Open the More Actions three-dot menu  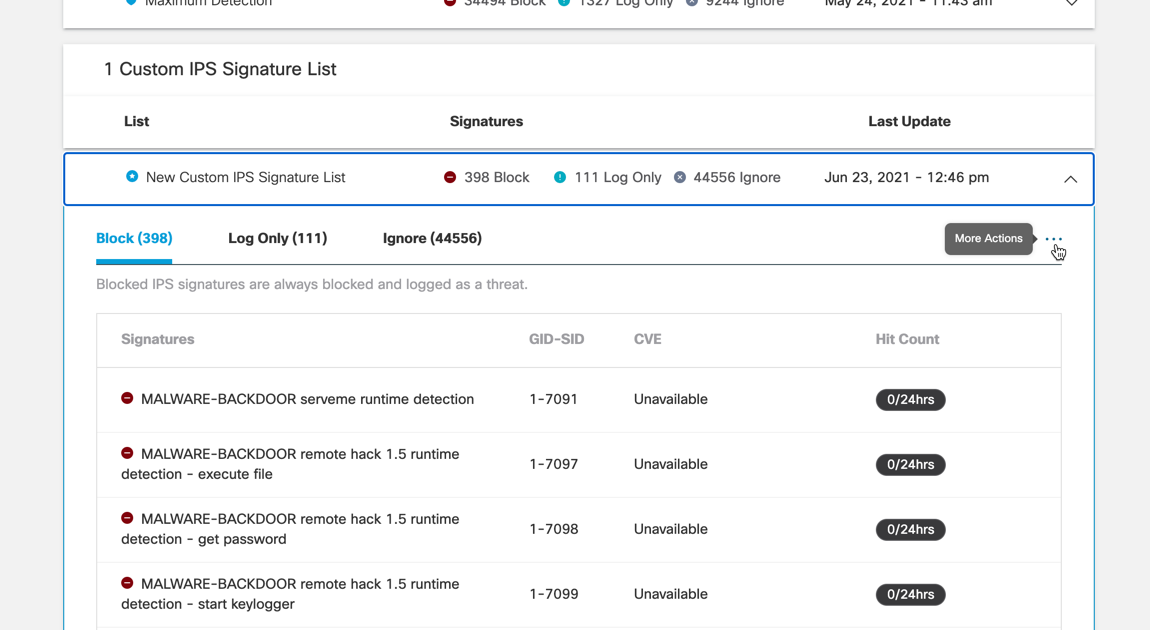tap(1053, 239)
